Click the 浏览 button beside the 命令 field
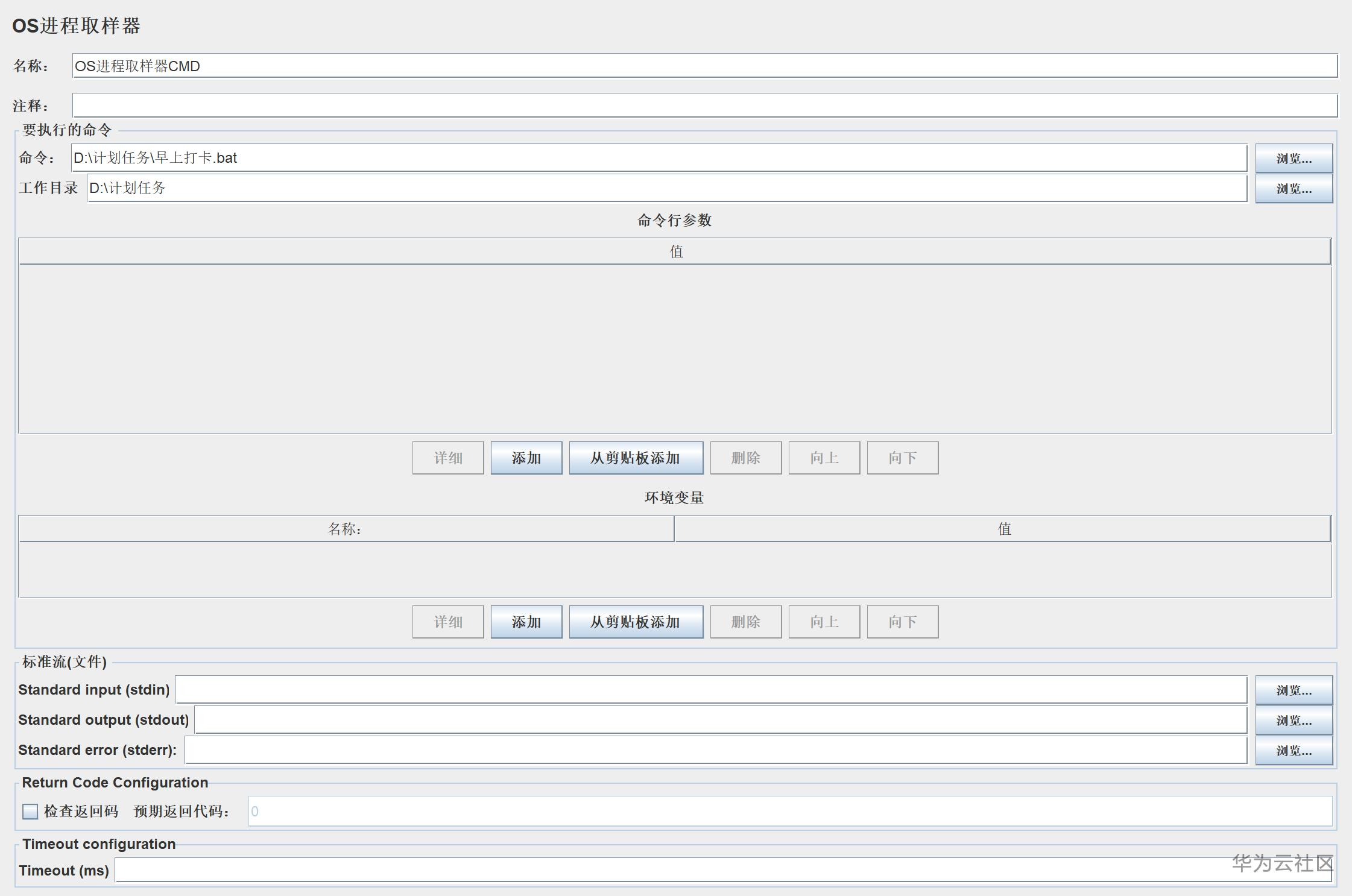This screenshot has height=896, width=1352. pos(1294,159)
